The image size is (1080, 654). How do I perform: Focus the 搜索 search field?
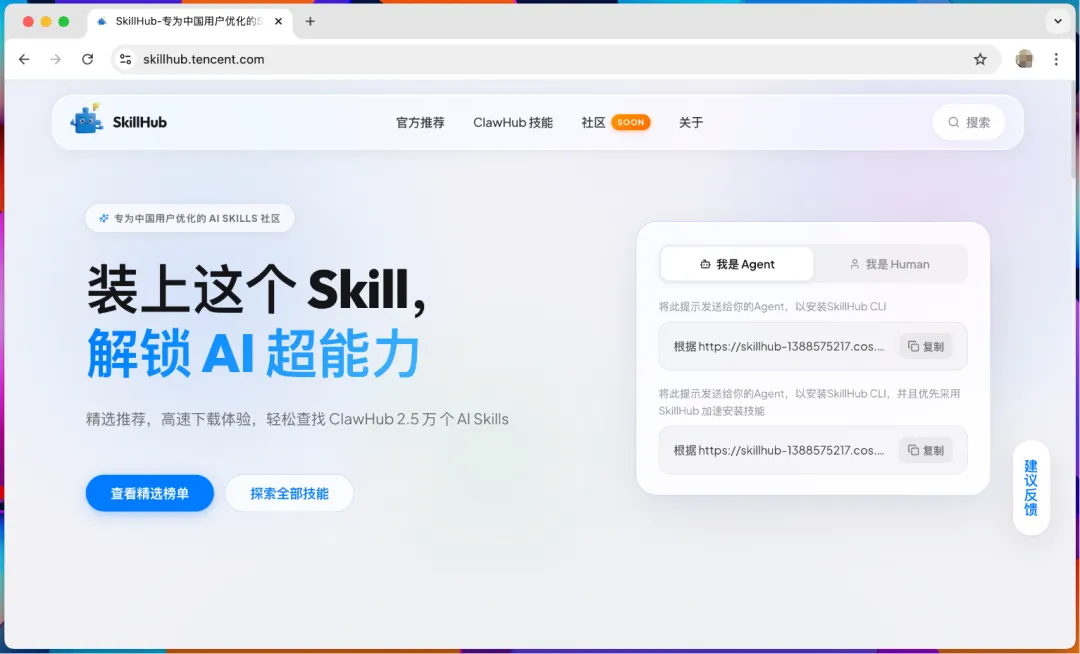click(x=968, y=123)
